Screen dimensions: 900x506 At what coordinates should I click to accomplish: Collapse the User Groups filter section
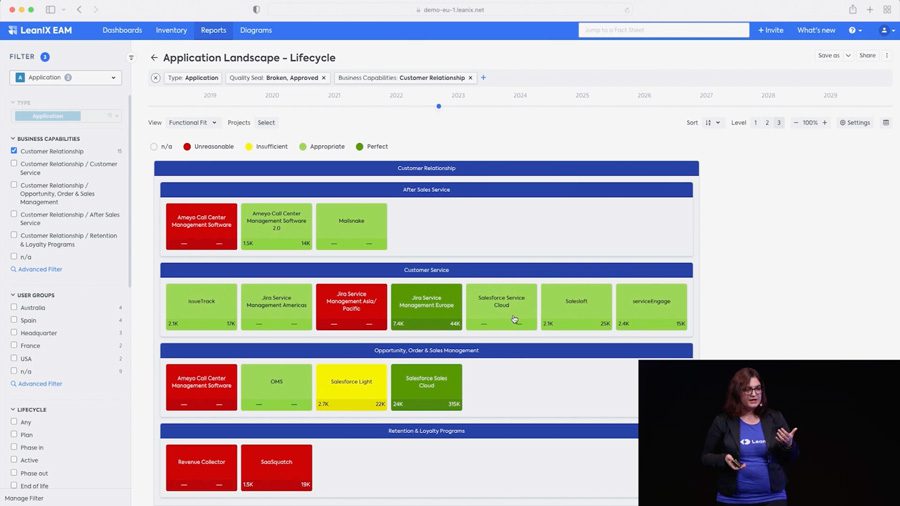(13, 295)
